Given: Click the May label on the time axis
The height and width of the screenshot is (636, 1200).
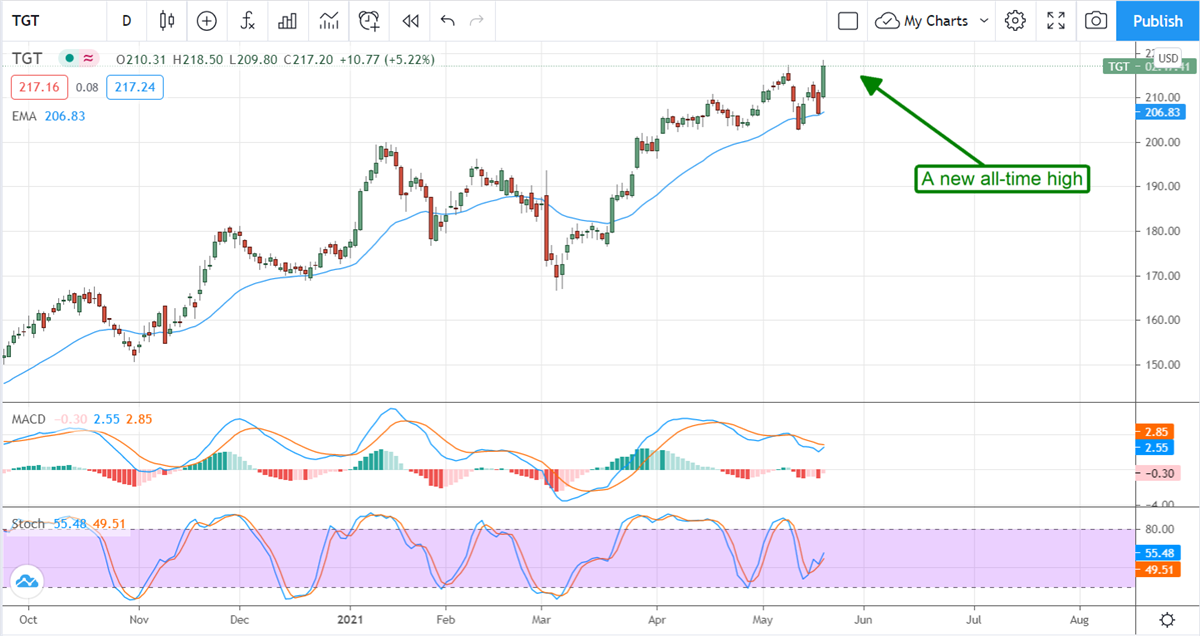Looking at the screenshot, I should click(x=763, y=619).
